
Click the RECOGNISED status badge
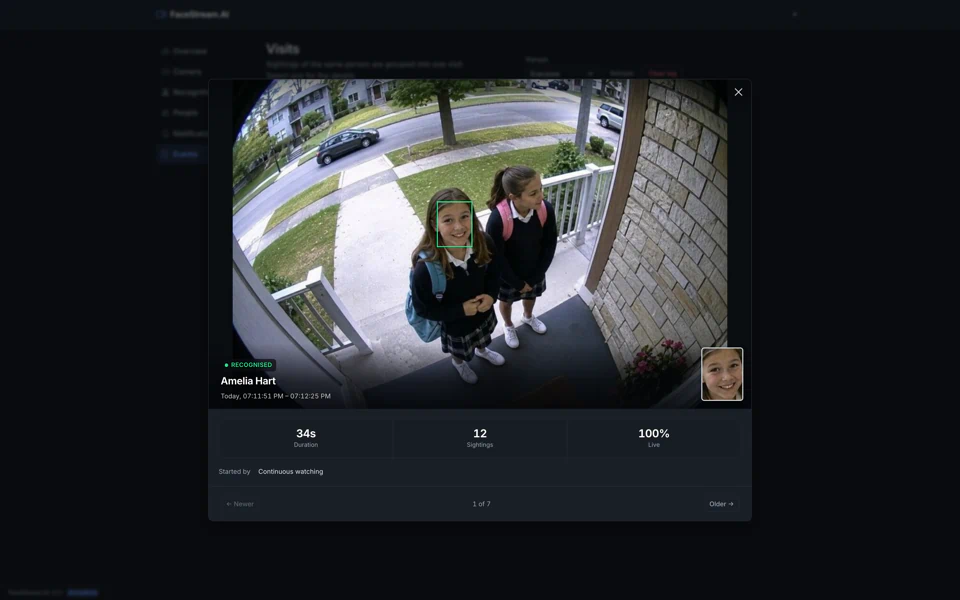coord(248,365)
